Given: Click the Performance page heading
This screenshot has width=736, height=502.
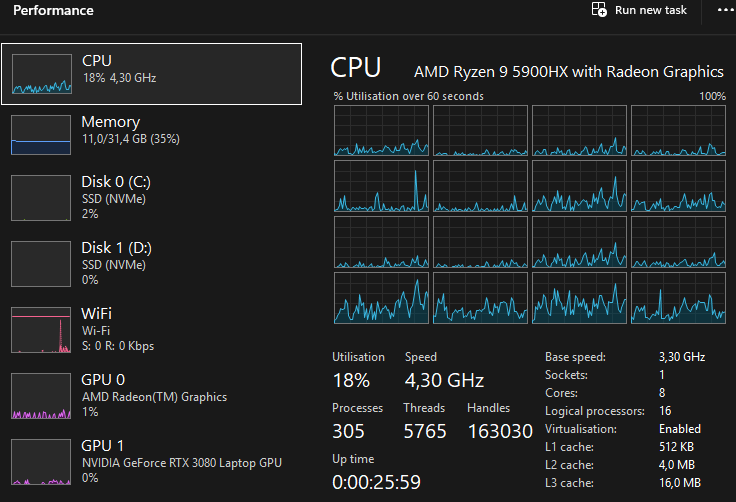Looking at the screenshot, I should [53, 11].
